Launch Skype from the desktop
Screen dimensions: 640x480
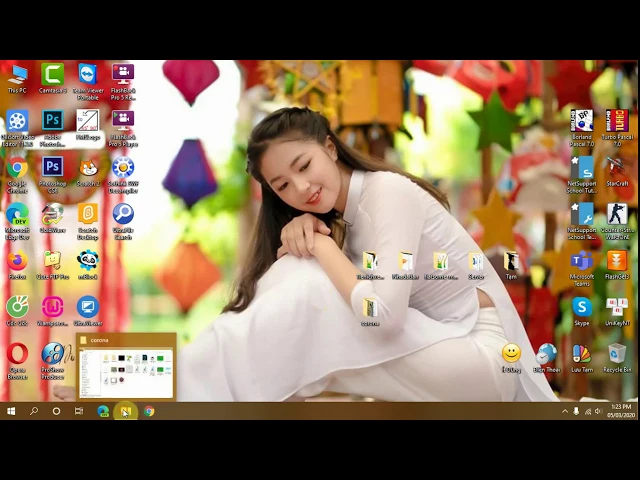582,308
